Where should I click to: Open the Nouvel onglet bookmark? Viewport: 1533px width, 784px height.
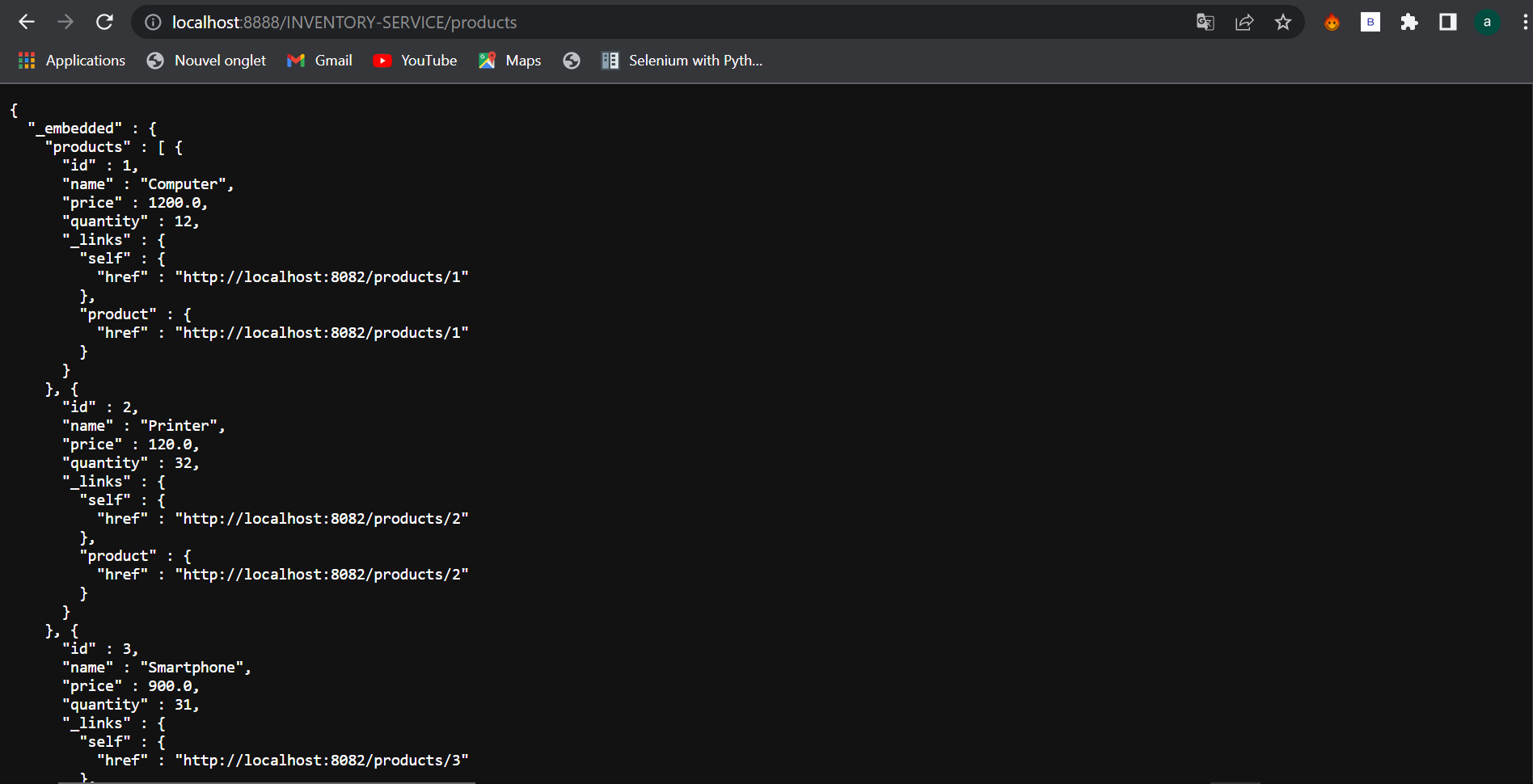(x=205, y=60)
